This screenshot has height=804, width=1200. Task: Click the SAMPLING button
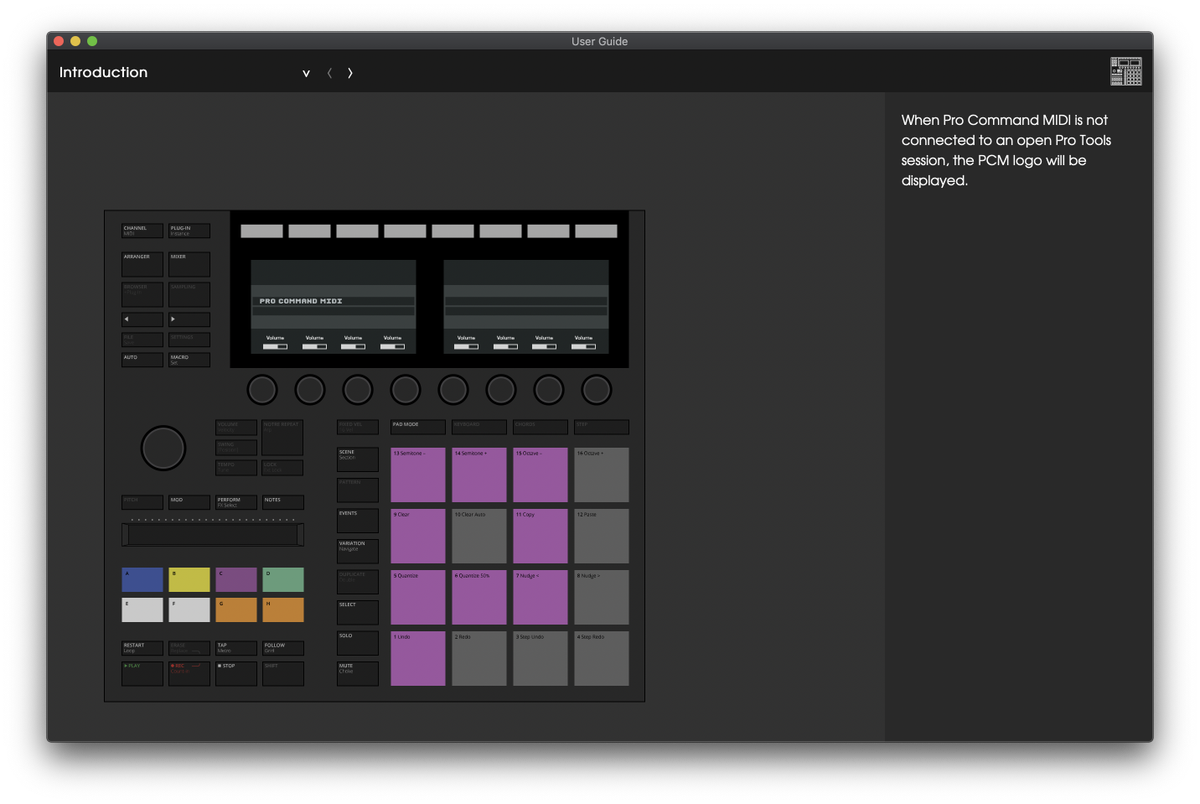189,294
